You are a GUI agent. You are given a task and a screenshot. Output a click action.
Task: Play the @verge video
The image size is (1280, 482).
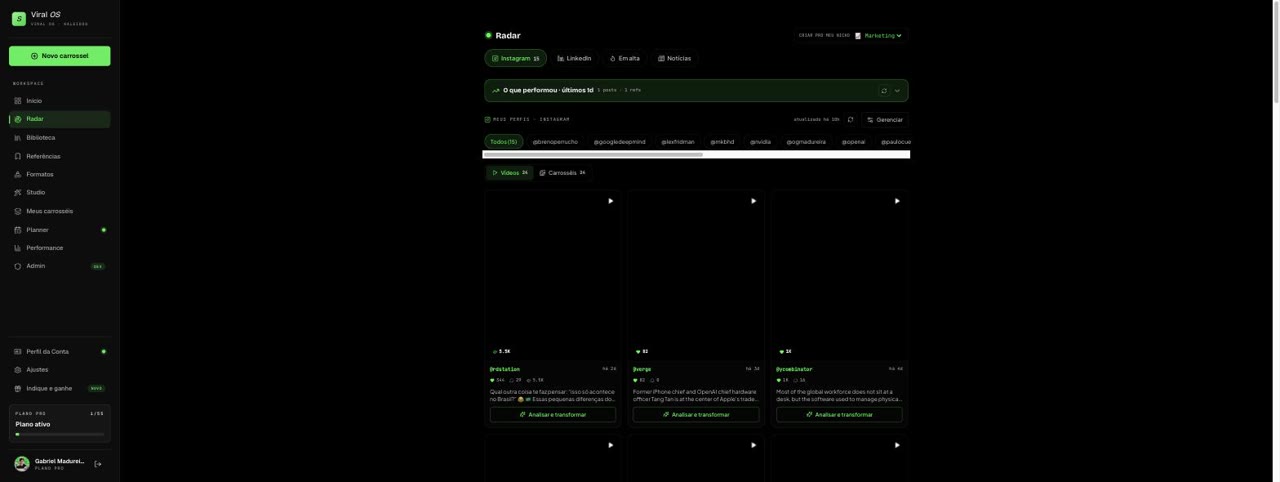tap(754, 201)
